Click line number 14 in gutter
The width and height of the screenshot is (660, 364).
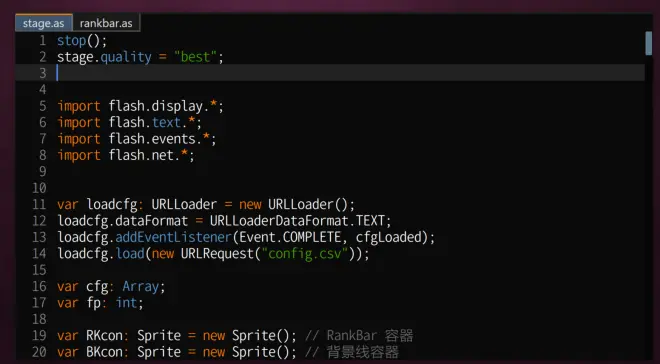point(39,254)
